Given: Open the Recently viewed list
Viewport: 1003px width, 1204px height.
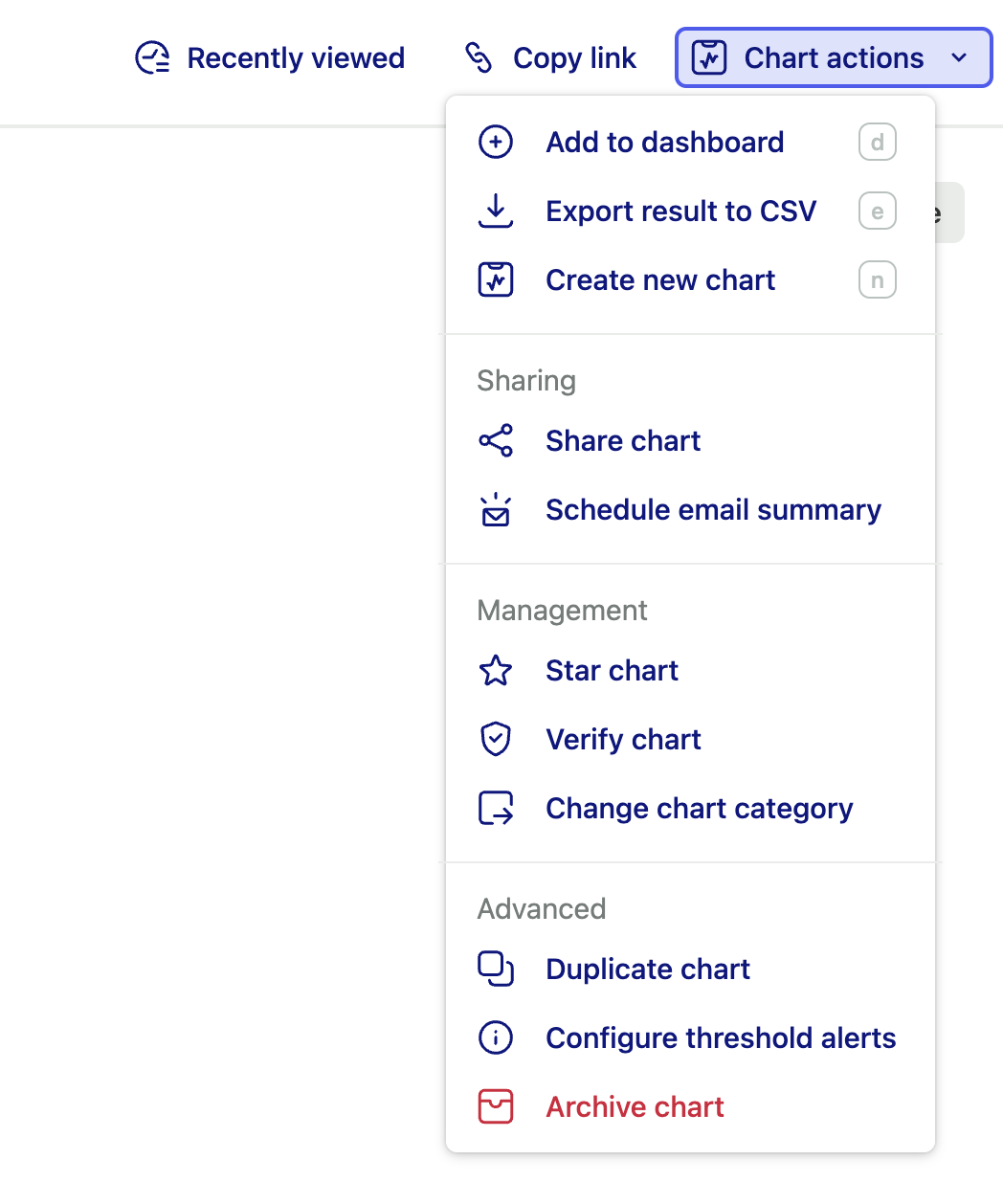Looking at the screenshot, I should coord(296,58).
